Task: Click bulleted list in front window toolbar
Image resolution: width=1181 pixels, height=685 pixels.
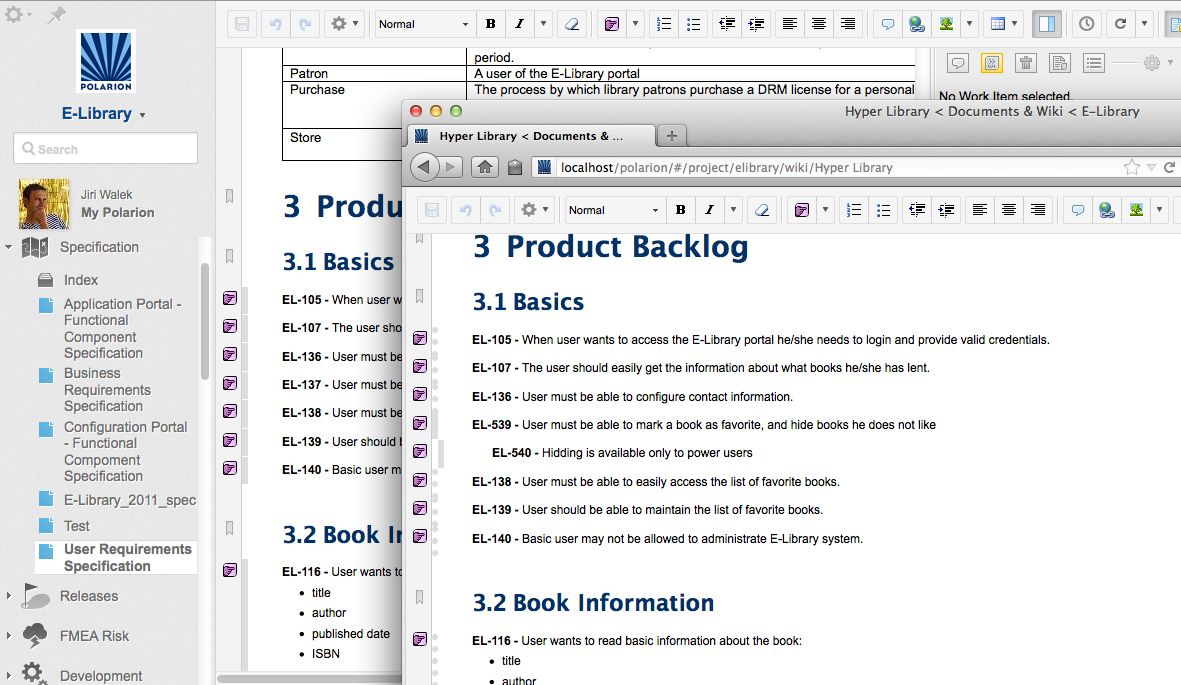Action: pos(883,209)
